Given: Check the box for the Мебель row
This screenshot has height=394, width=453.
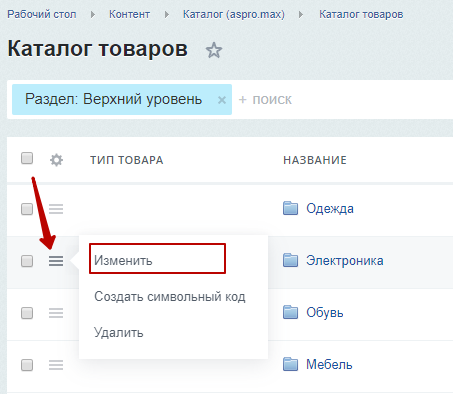Looking at the screenshot, I should tap(27, 365).
